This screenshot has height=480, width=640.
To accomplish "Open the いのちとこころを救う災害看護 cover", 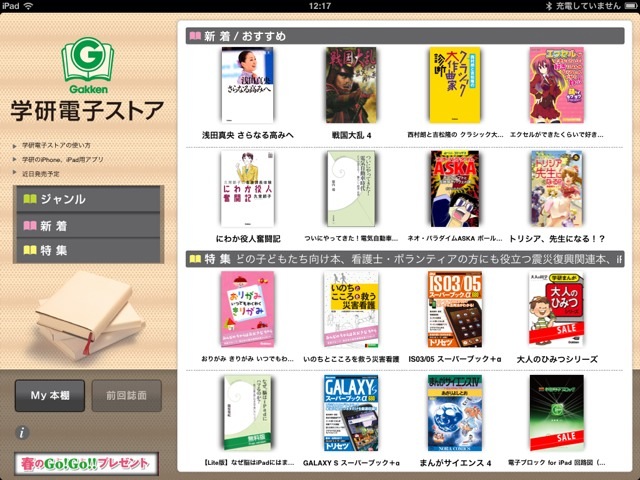I will coord(351,309).
